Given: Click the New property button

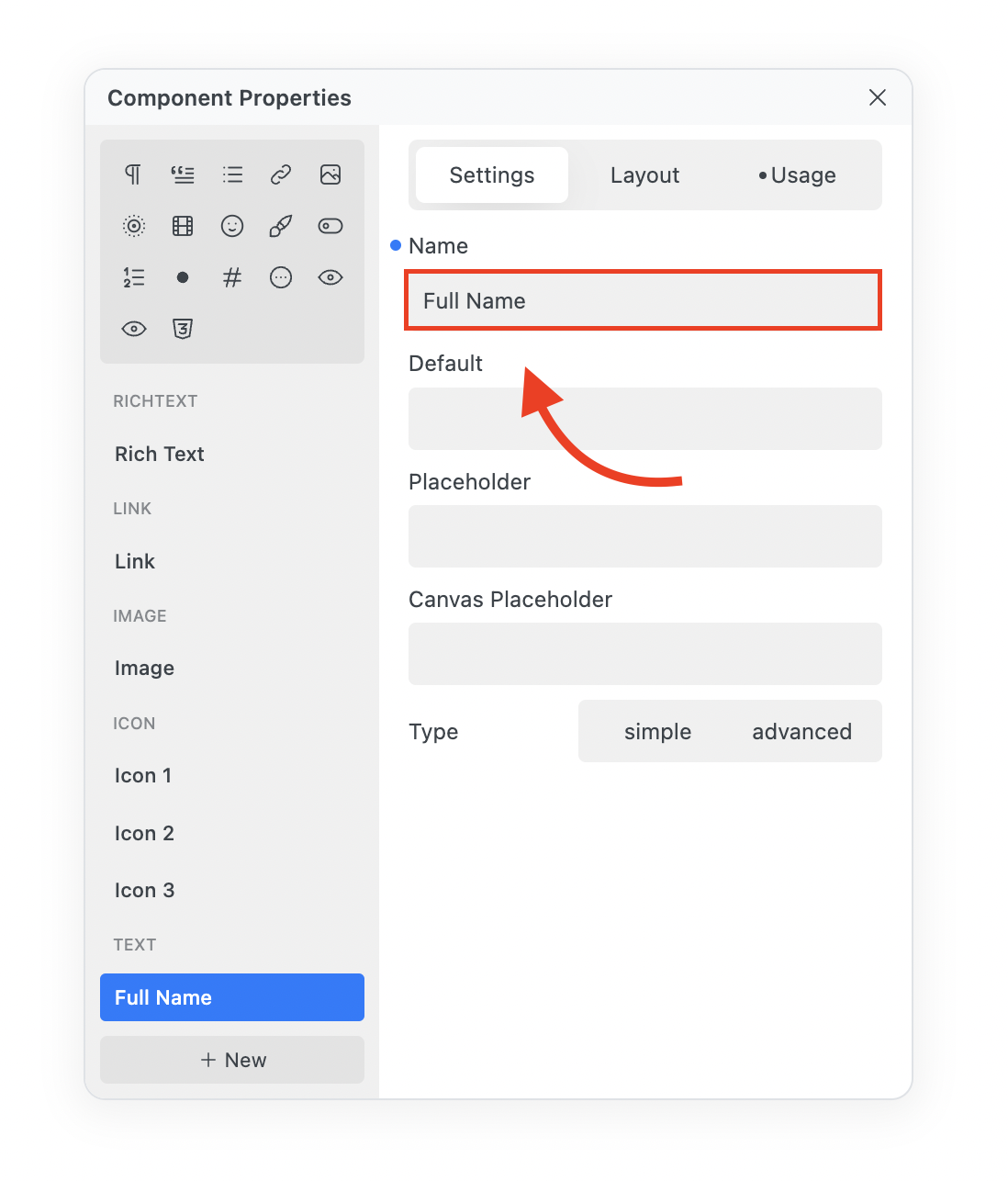Looking at the screenshot, I should pos(232,1060).
